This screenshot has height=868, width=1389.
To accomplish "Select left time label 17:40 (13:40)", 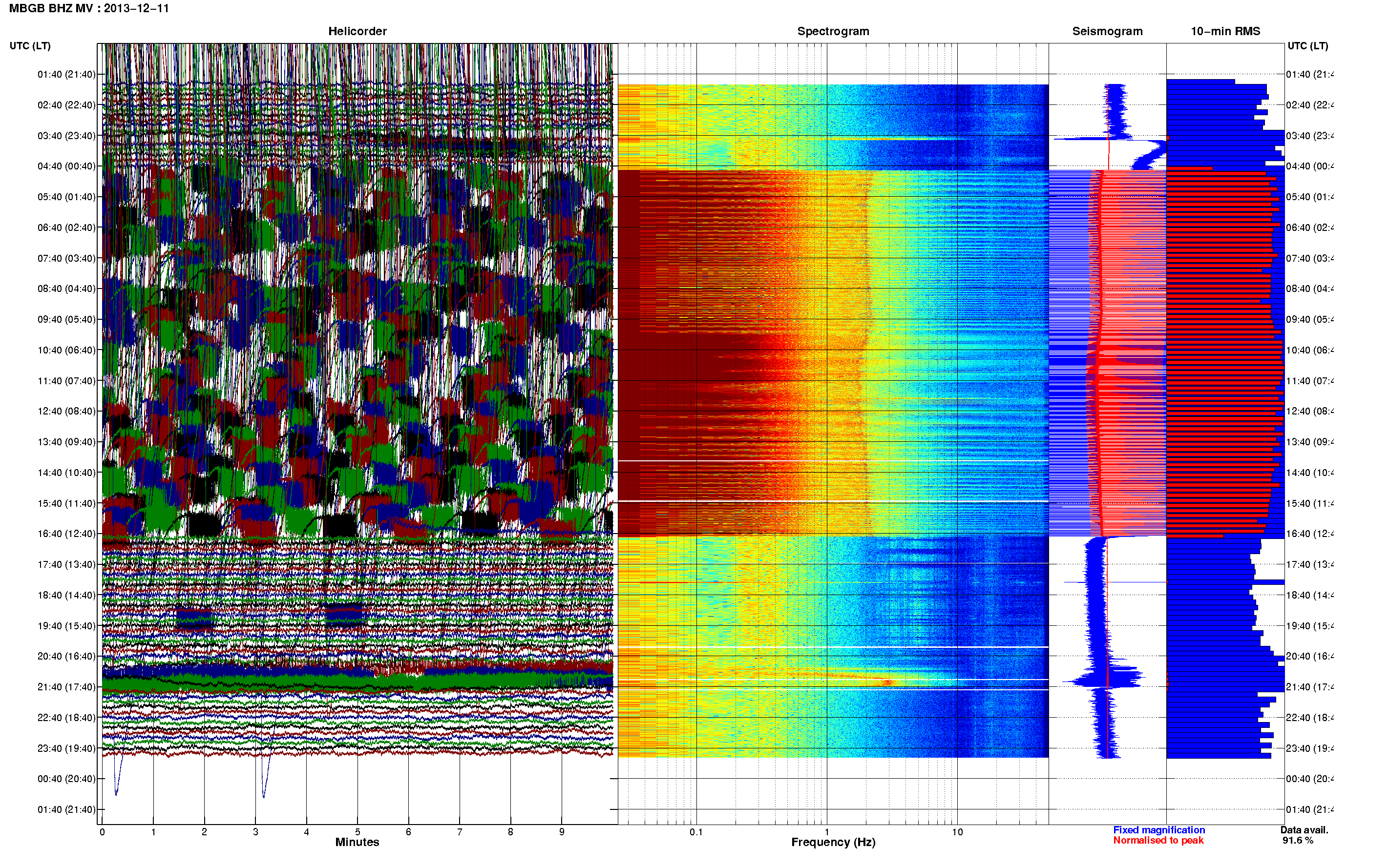I will [x=66, y=564].
